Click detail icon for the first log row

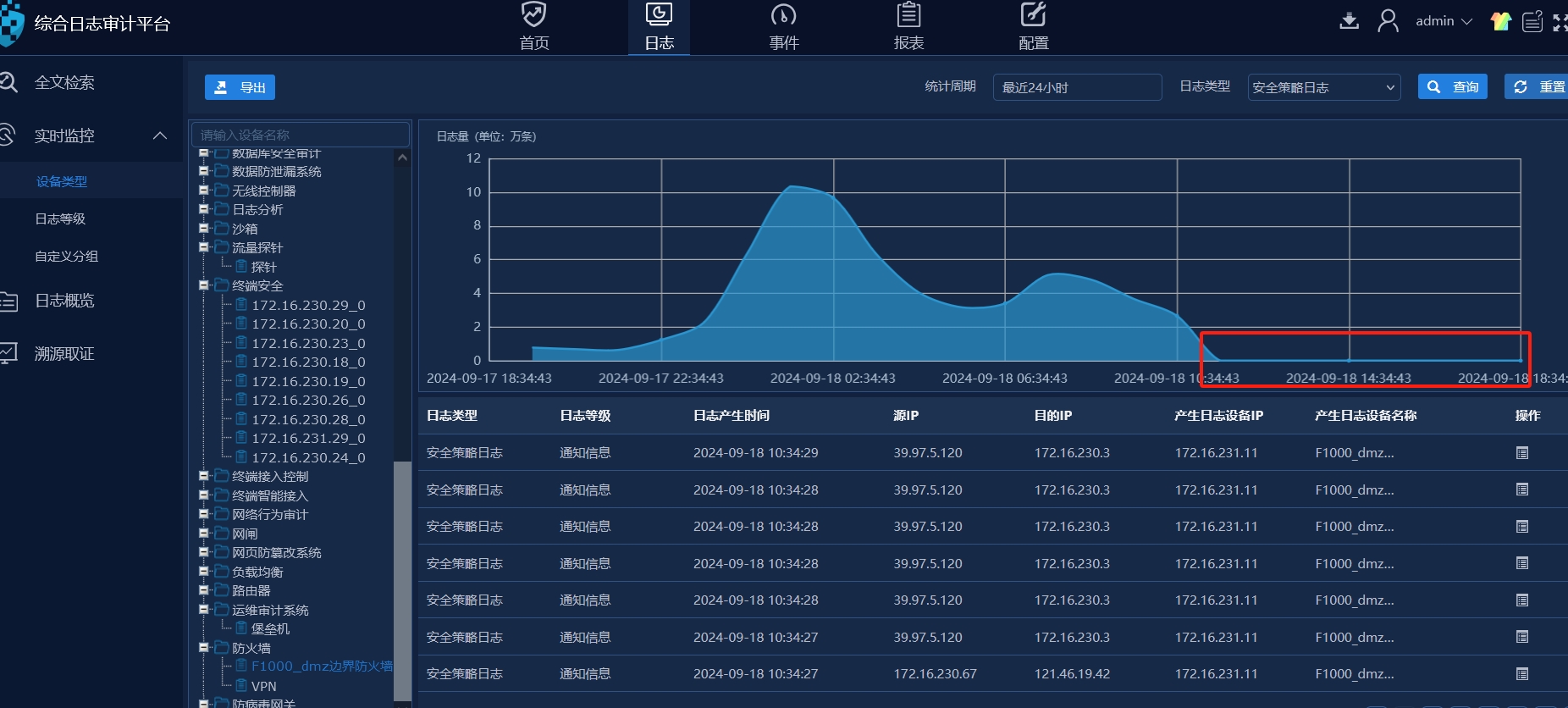pyautogui.click(x=1521, y=453)
